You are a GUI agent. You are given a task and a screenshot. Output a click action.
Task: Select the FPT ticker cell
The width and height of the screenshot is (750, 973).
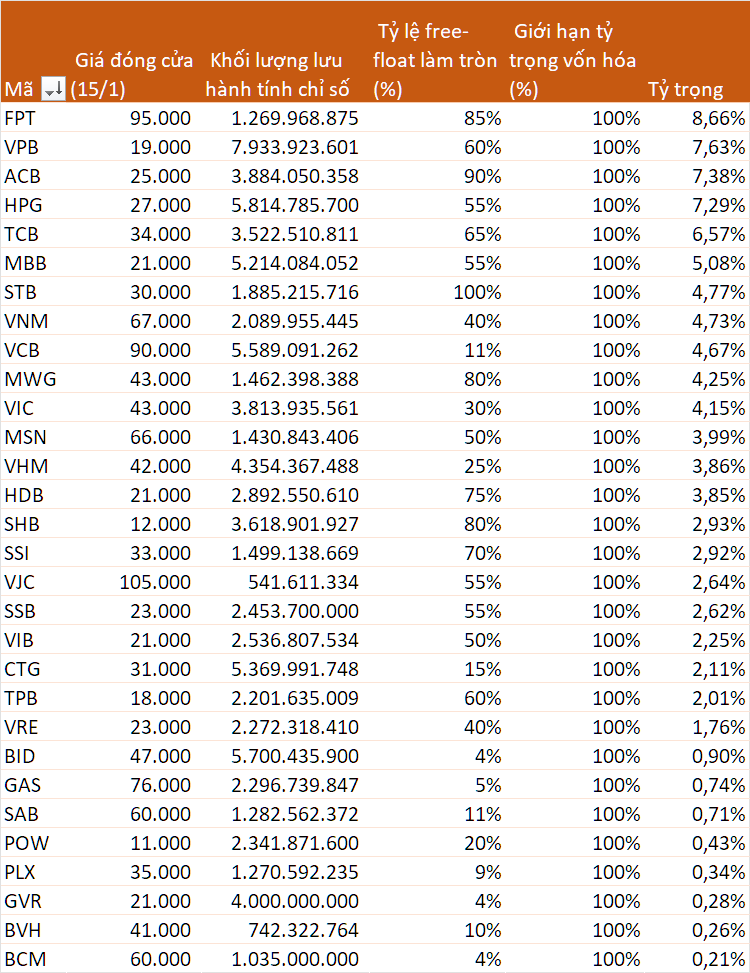tap(20, 118)
